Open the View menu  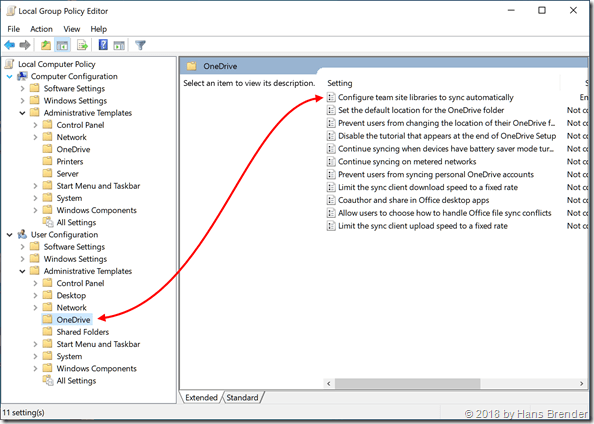[72, 29]
